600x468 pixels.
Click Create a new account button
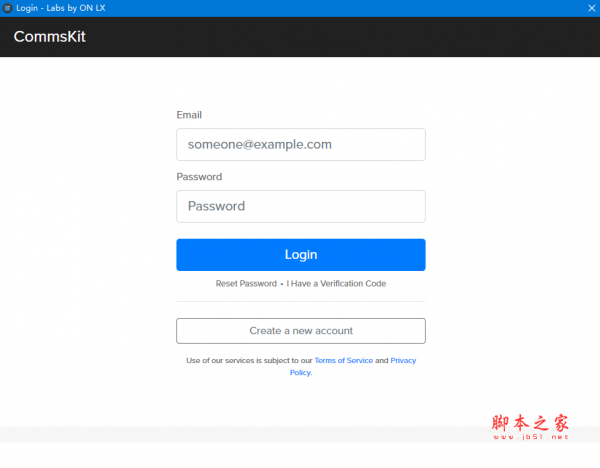[301, 331]
